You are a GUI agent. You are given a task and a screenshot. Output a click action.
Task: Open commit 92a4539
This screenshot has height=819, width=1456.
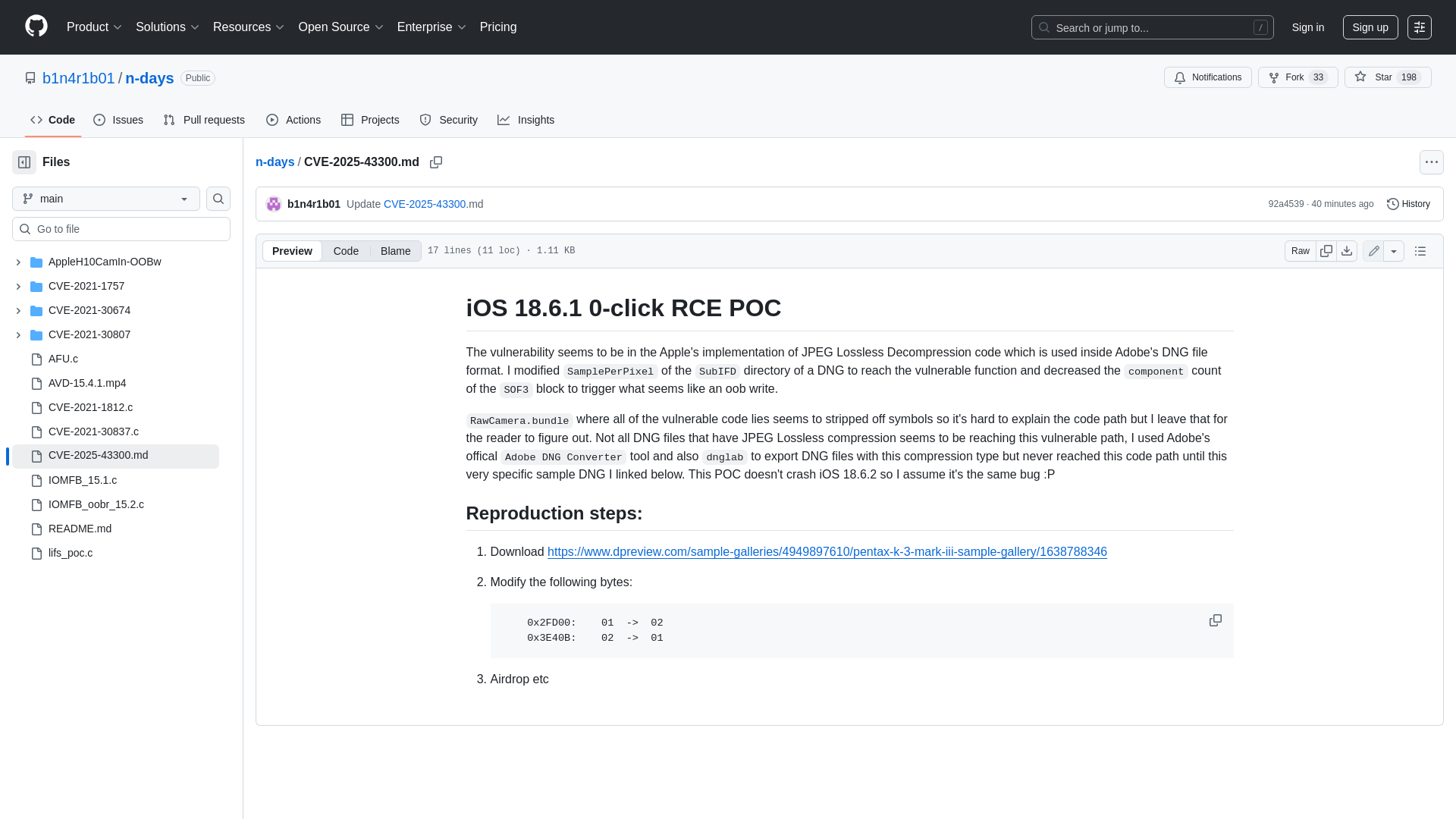[x=1286, y=204]
